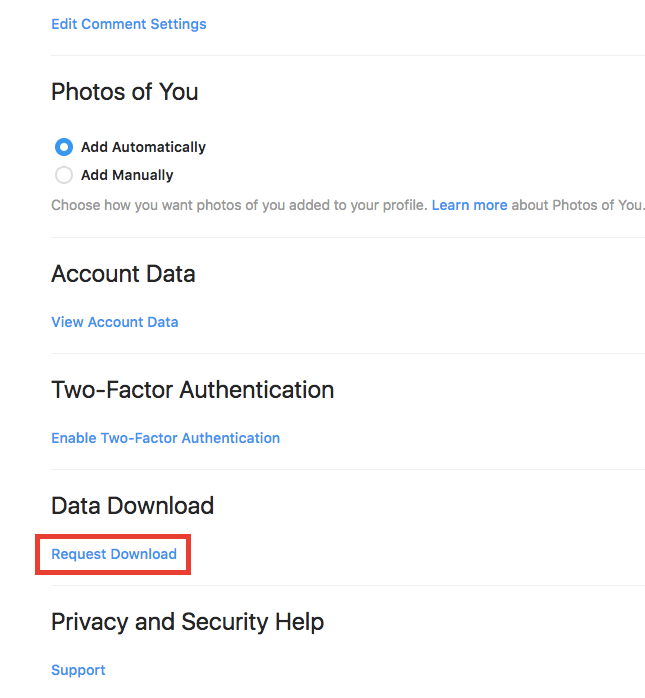
Task: Open the View Account Data link
Action: pos(114,322)
